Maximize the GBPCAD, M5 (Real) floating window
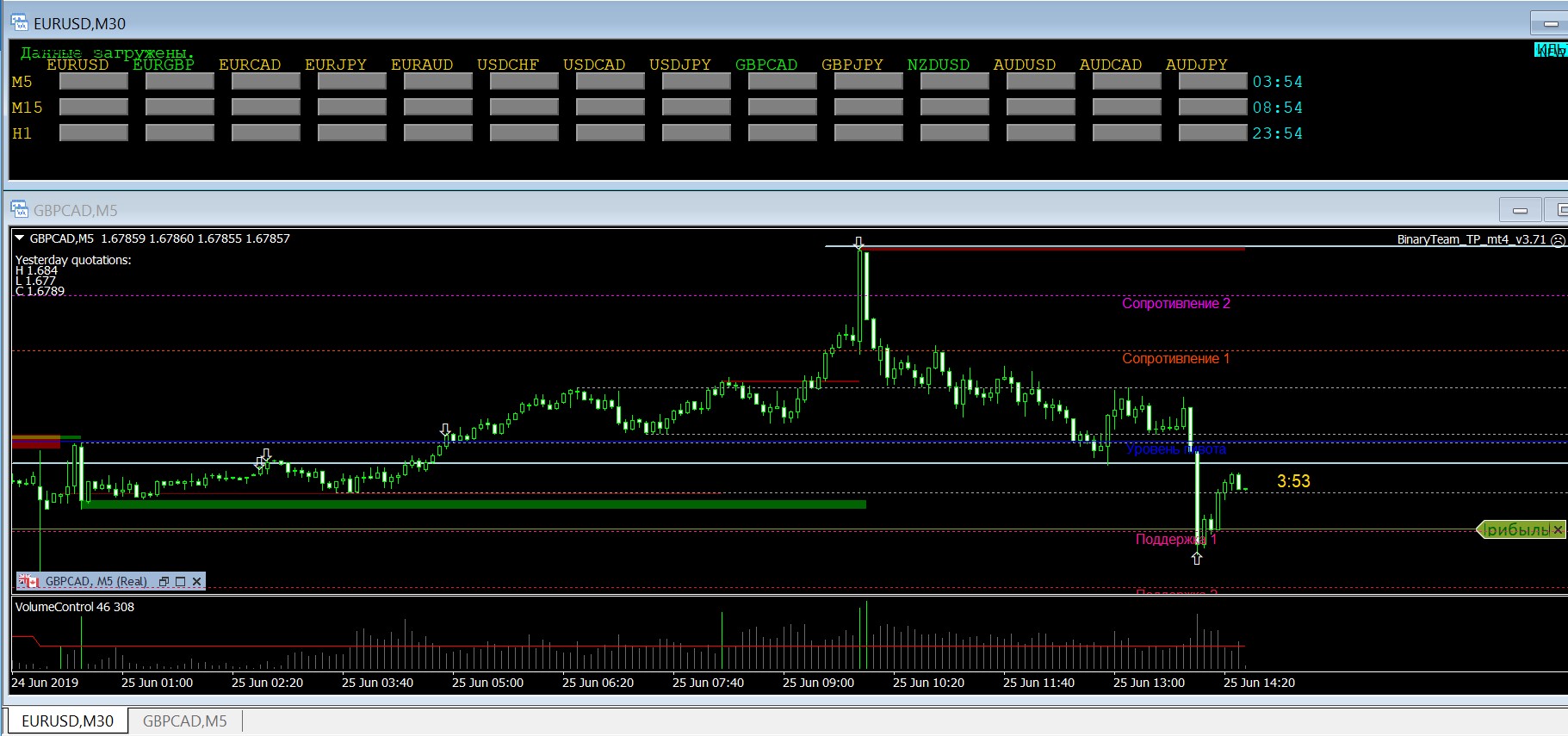The width and height of the screenshot is (1568, 736). (180, 582)
